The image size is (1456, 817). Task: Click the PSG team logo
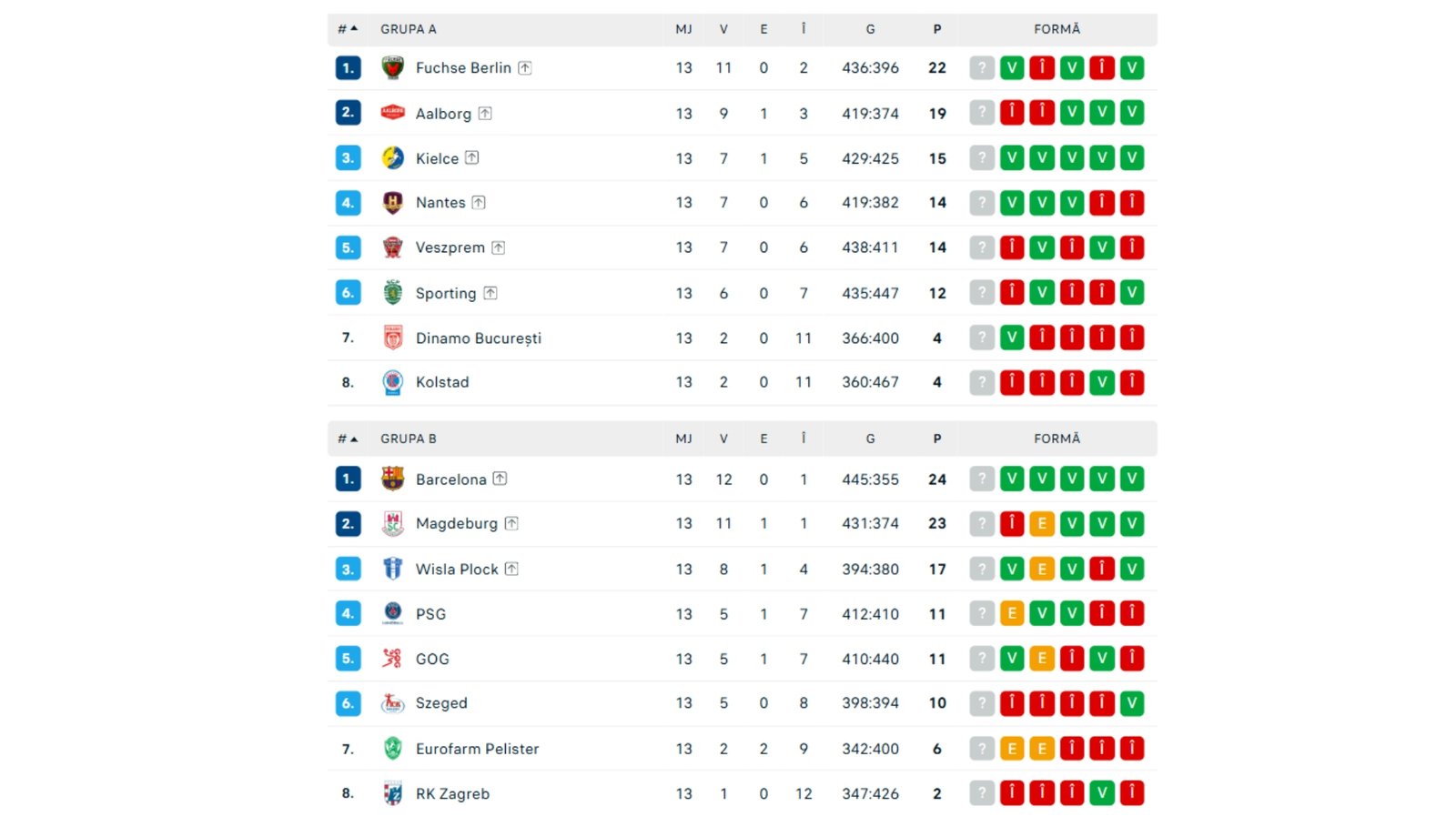point(392,613)
